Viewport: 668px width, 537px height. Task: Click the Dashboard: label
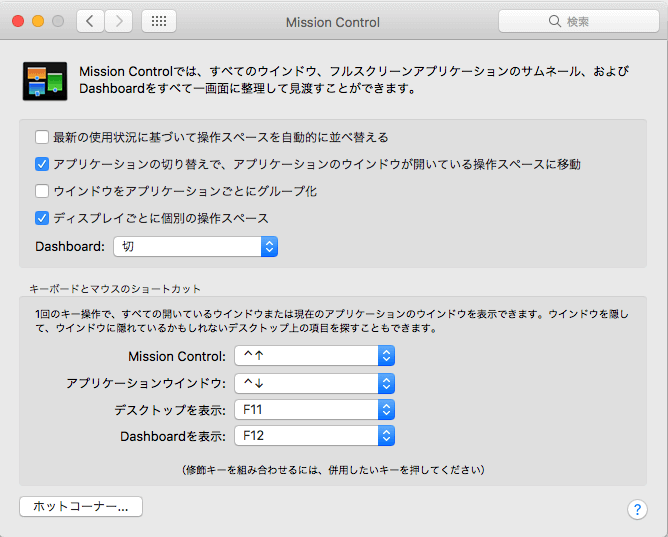tap(70, 247)
